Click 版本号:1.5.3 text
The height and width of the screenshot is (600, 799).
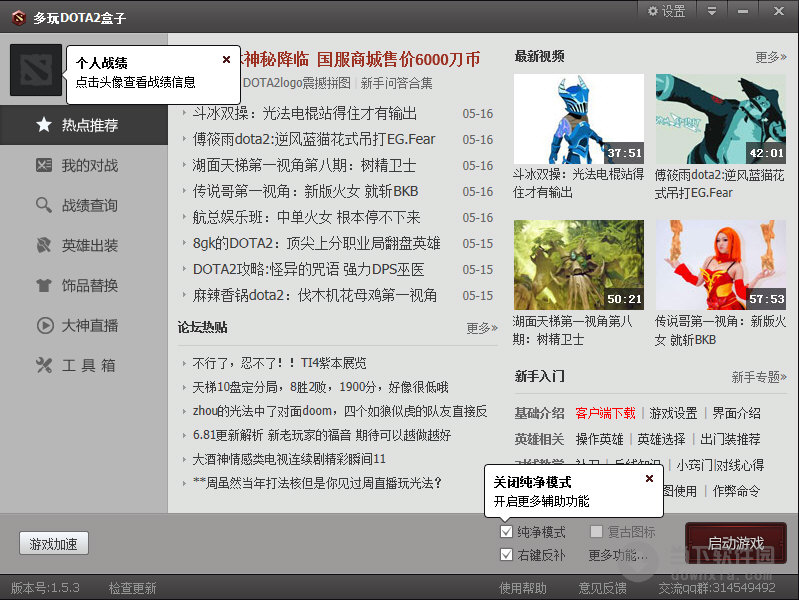(45, 588)
